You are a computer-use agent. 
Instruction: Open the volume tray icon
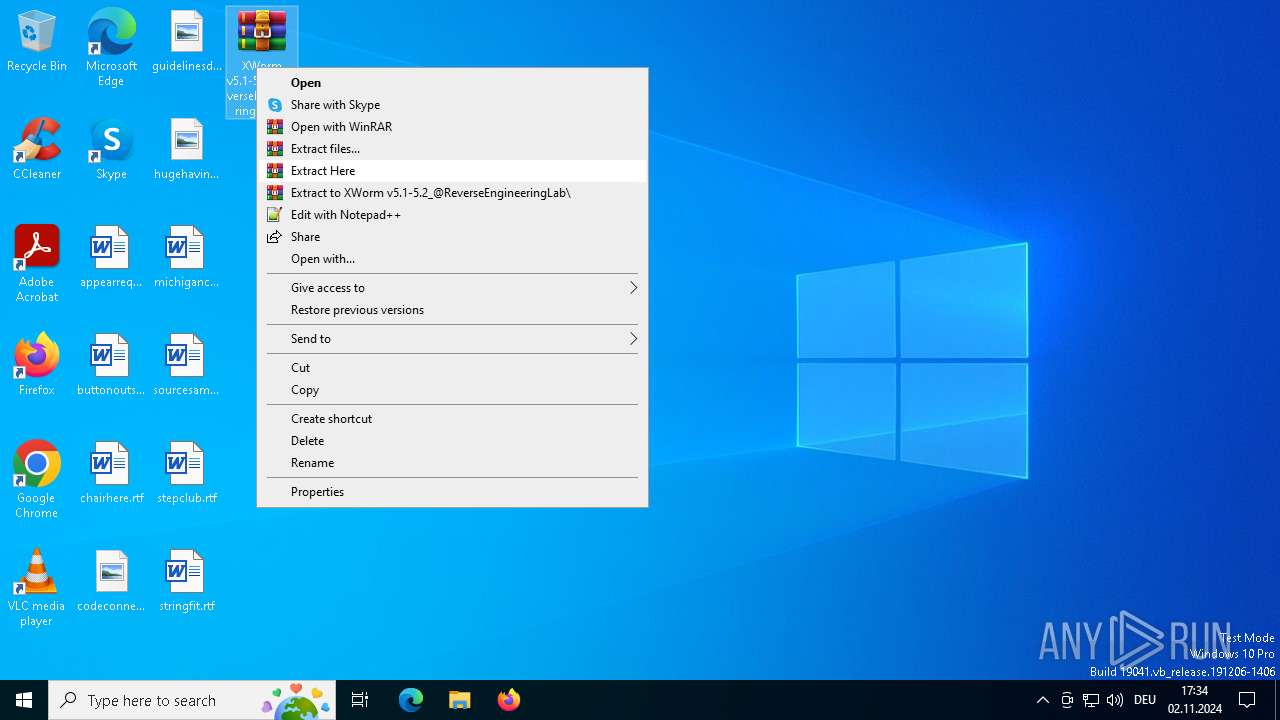click(1115, 700)
